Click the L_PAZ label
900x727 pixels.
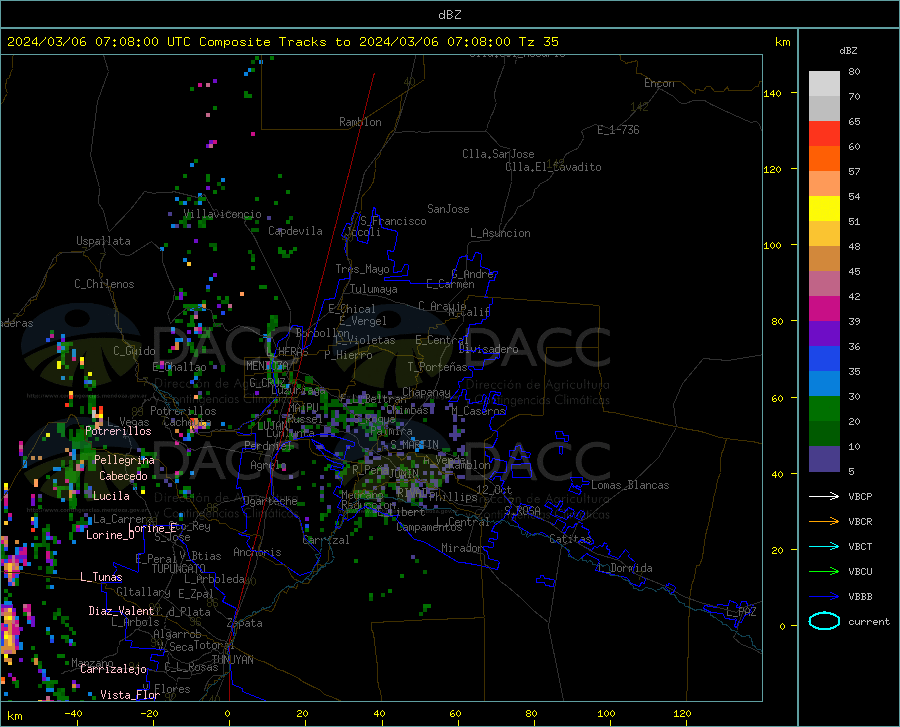(x=741, y=612)
